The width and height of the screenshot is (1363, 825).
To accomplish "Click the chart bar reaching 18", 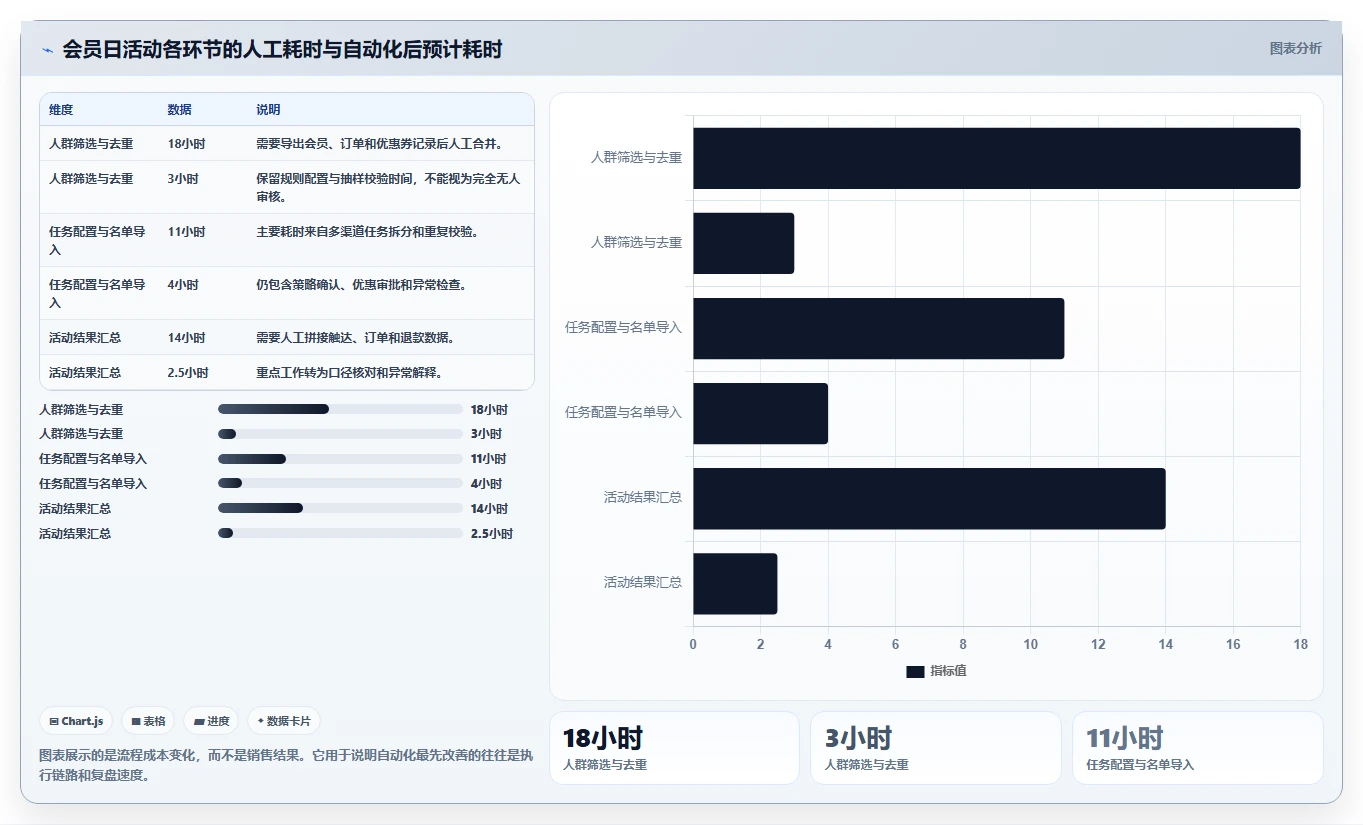I will tap(996, 158).
